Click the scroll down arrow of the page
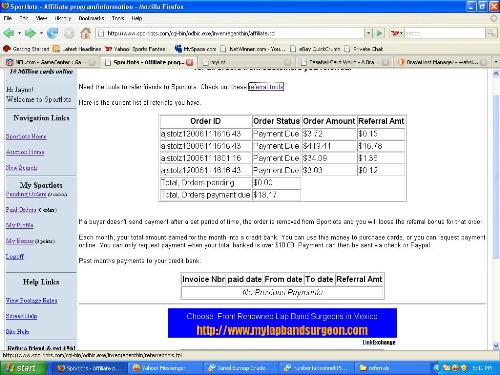The height and width of the screenshot is (375, 500). pos(496,346)
